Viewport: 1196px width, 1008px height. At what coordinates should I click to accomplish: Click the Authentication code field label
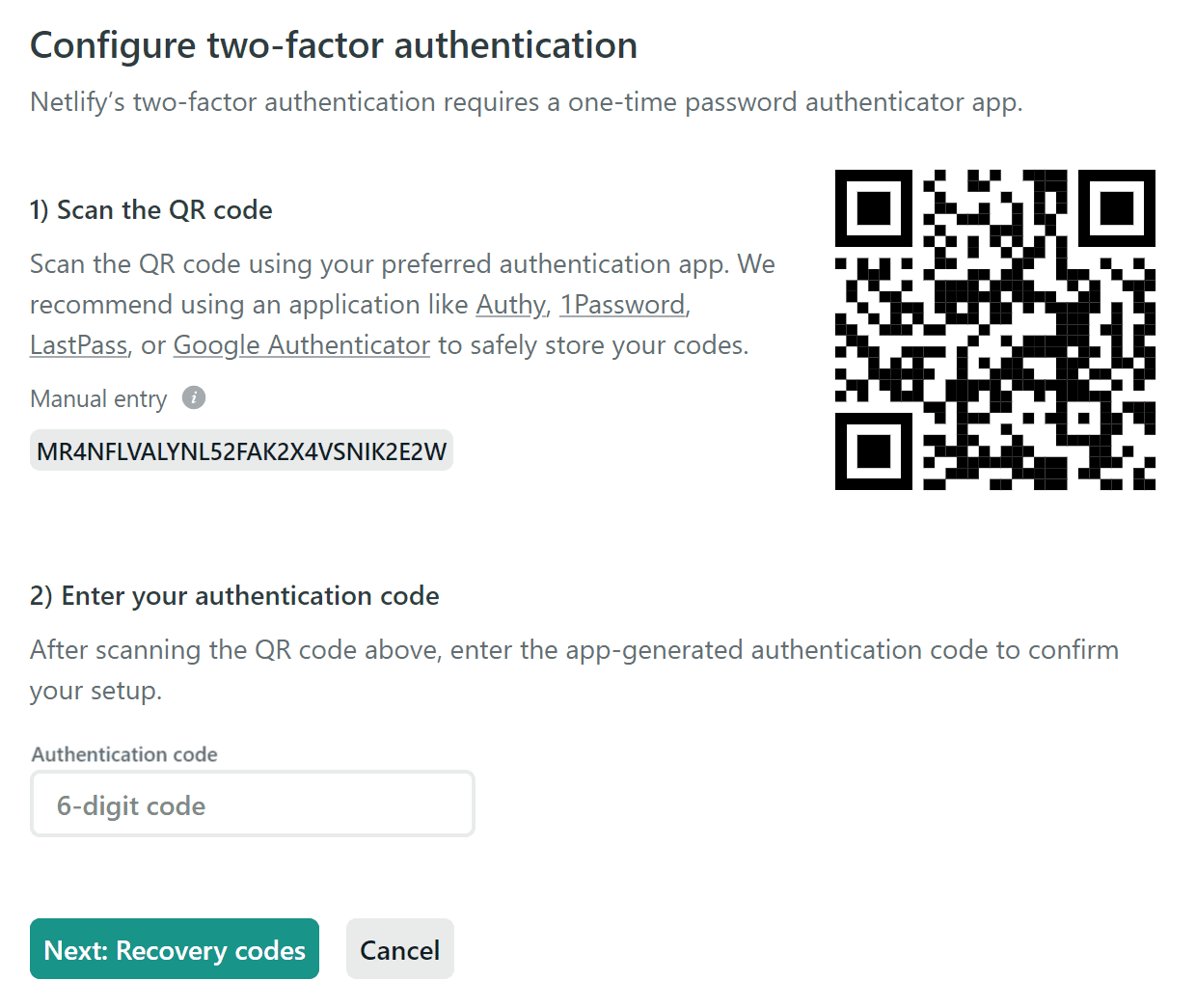tap(124, 754)
